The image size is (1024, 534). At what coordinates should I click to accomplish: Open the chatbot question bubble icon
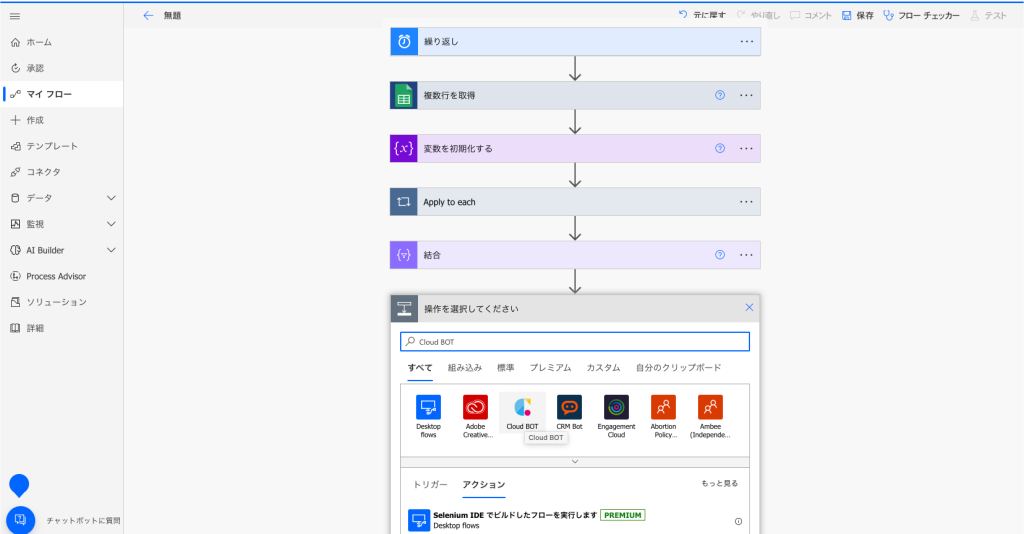coord(20,520)
